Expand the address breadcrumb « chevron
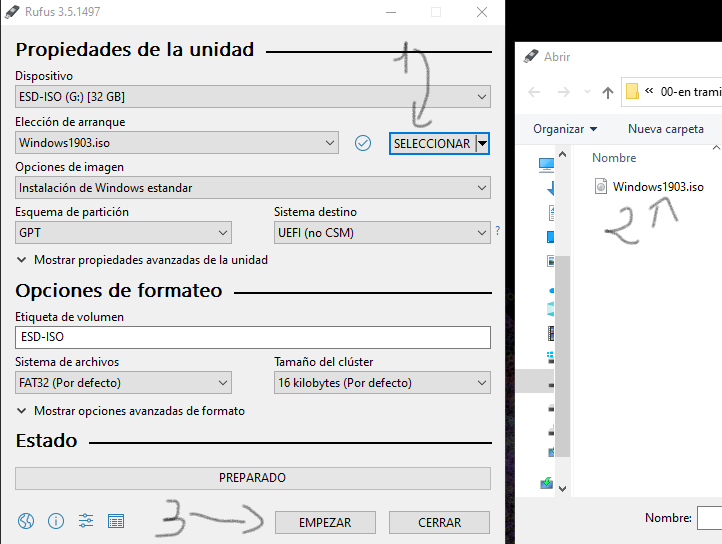722x544 pixels. (649, 91)
